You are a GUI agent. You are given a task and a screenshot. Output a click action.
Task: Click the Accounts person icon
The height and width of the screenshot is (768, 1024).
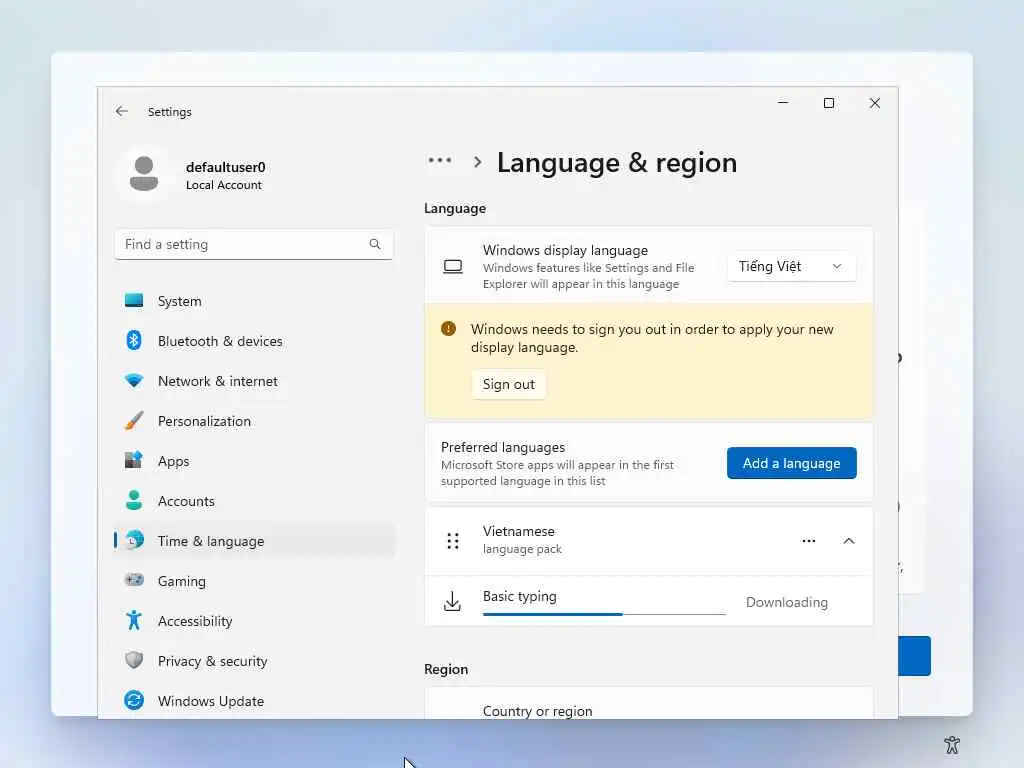click(134, 500)
